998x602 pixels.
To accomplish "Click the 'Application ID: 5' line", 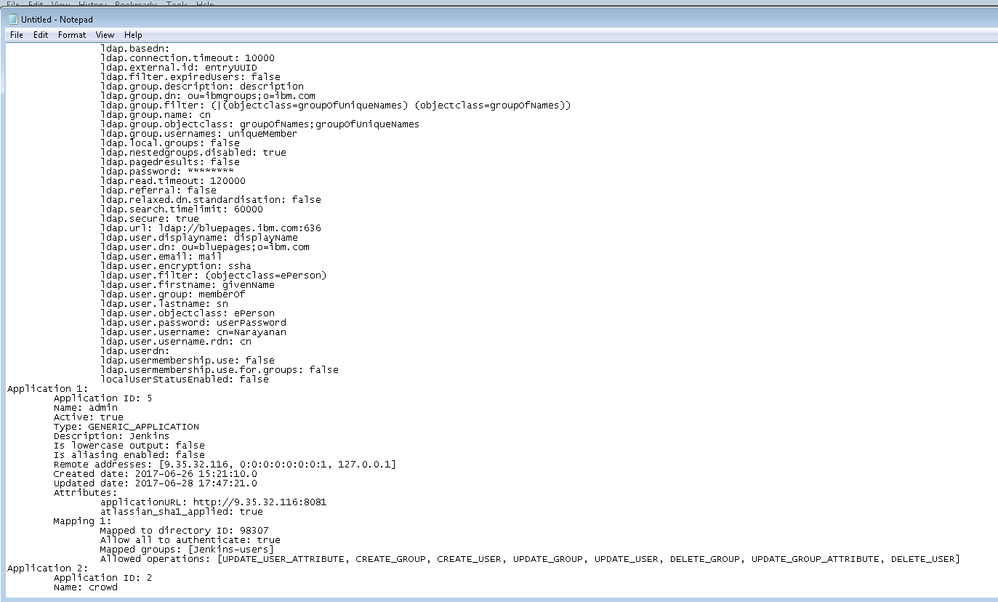I will pyautogui.click(x=103, y=398).
